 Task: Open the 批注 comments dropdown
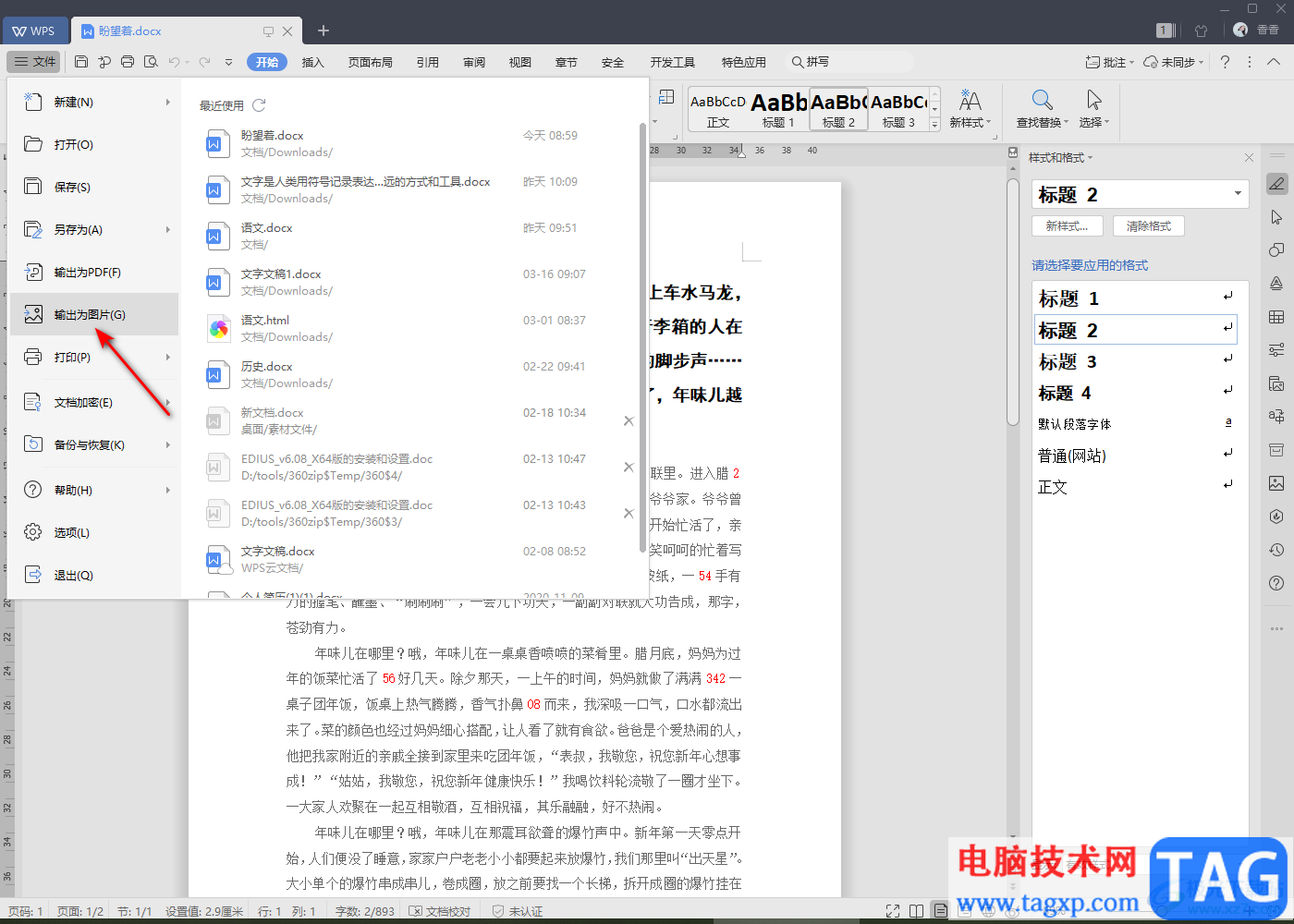1110,62
